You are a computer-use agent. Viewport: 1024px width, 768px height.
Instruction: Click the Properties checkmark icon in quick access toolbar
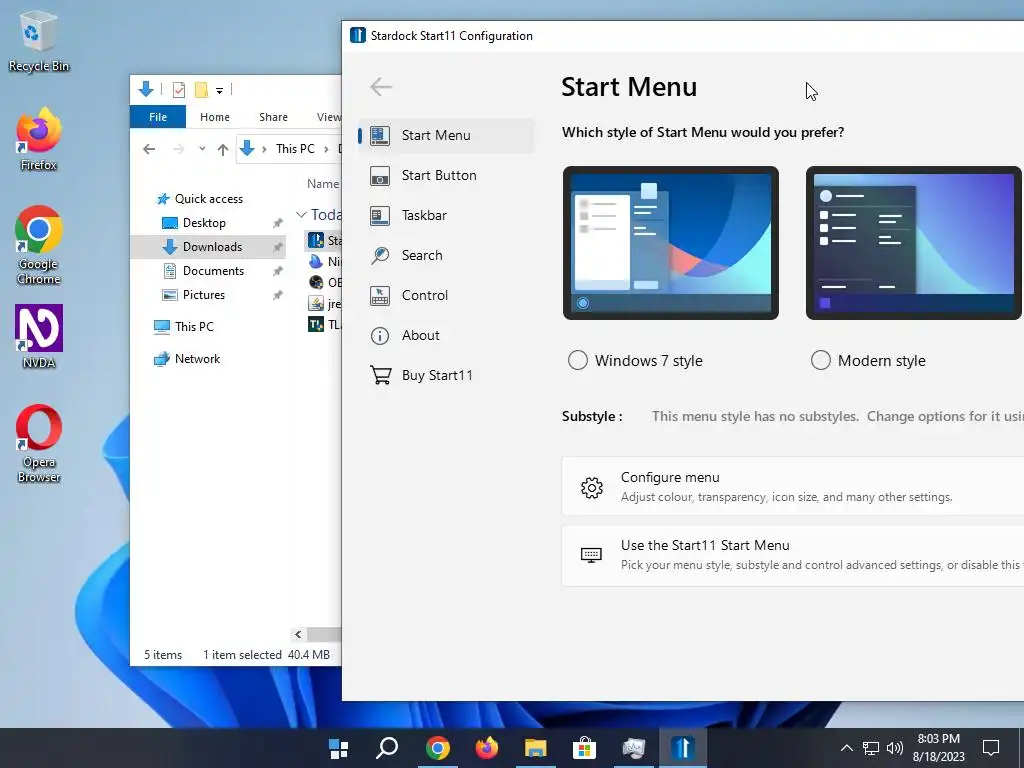(x=178, y=89)
